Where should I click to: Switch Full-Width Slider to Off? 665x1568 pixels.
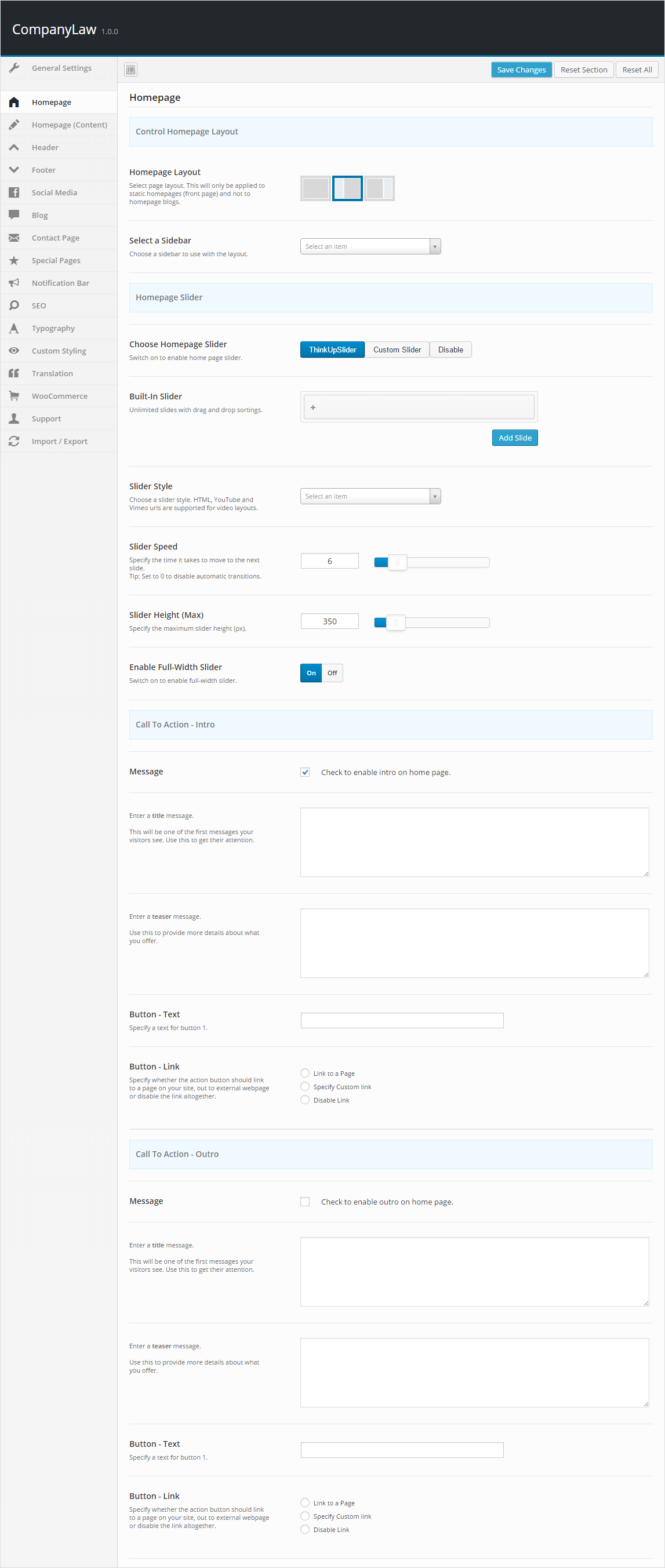(x=332, y=672)
